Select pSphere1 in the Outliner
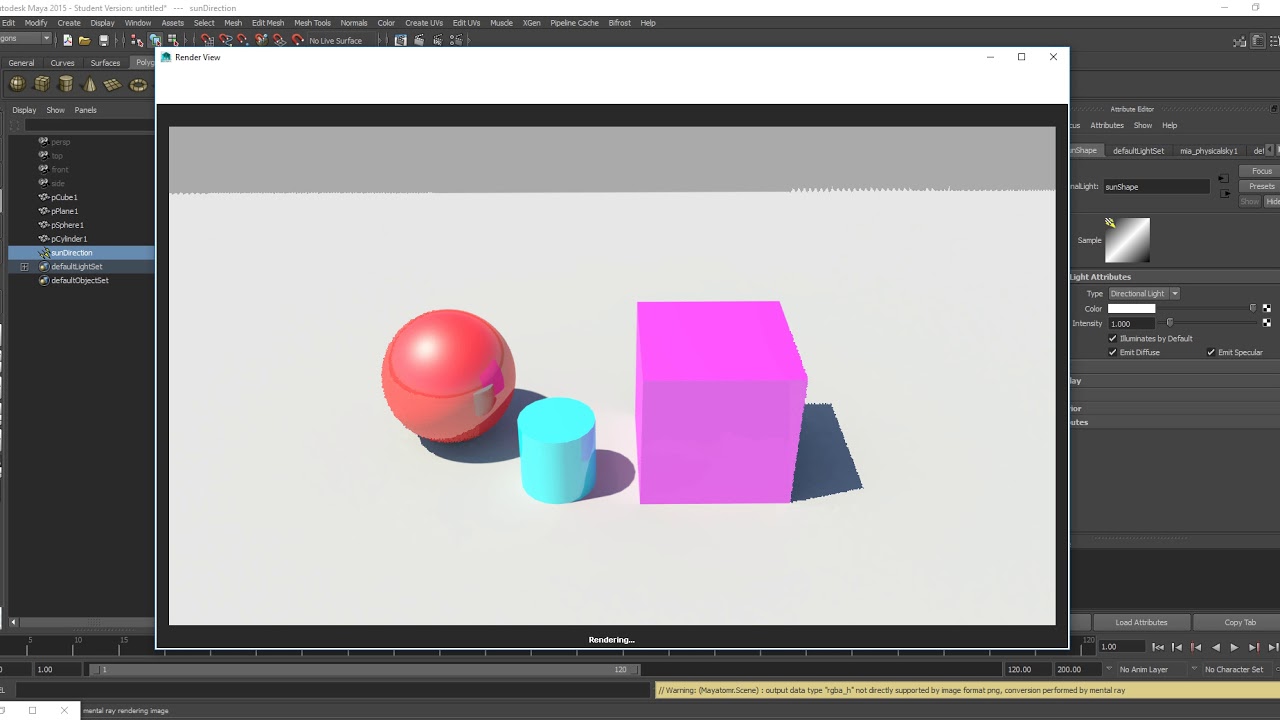Viewport: 1280px width, 720px height. pyautogui.click(x=67, y=225)
